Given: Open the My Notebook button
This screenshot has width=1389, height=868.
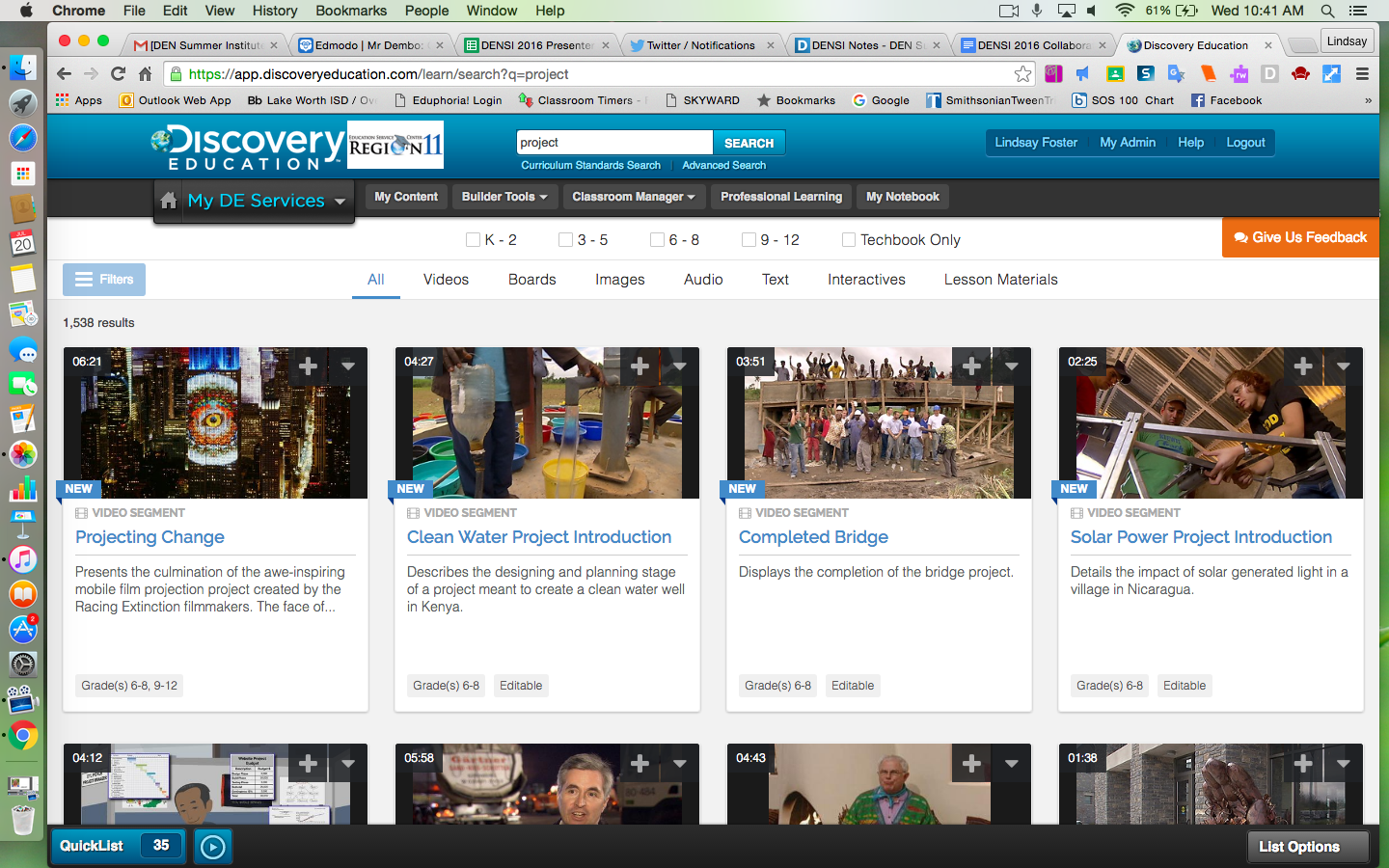Looking at the screenshot, I should pos(903,197).
